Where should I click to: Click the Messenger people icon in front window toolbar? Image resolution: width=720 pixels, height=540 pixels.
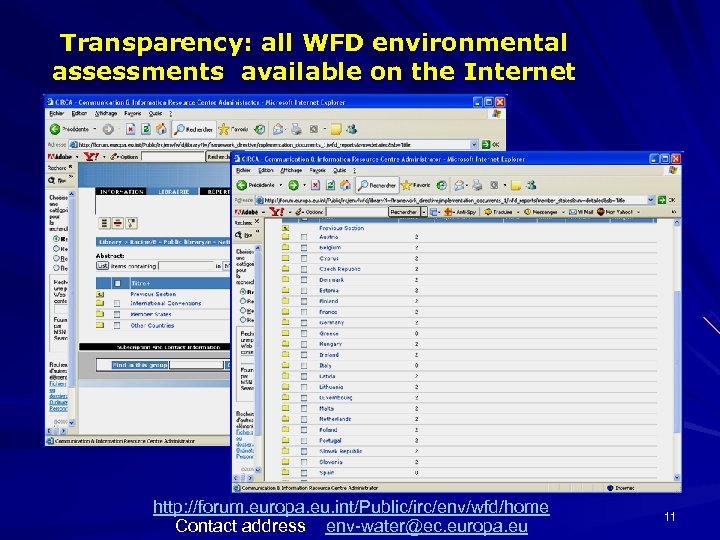click(531, 185)
